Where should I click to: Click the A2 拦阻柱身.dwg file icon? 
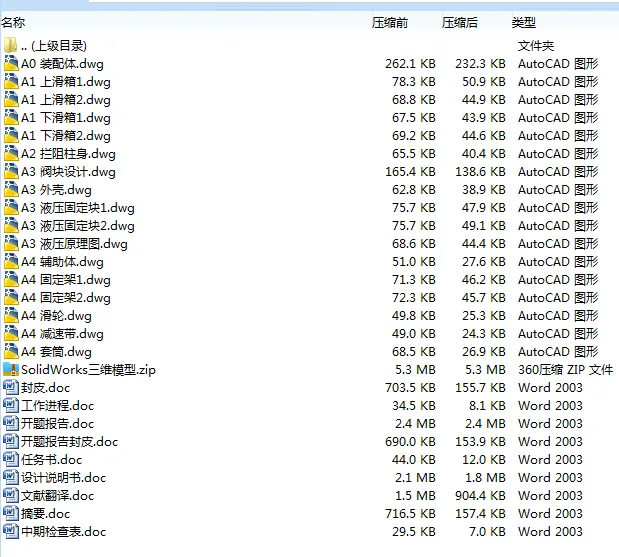coord(11,154)
